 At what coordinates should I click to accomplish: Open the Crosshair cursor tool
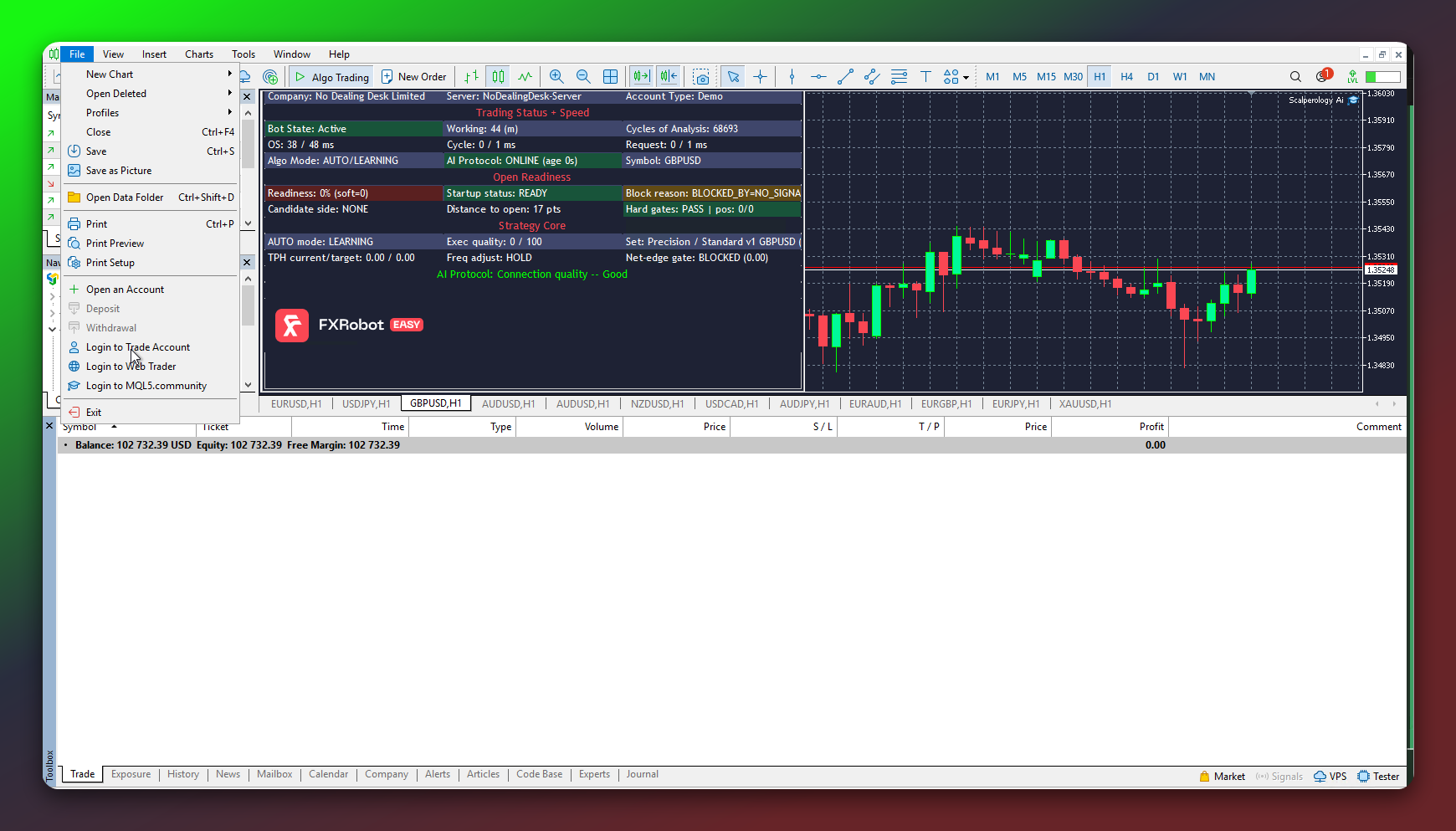[x=760, y=76]
